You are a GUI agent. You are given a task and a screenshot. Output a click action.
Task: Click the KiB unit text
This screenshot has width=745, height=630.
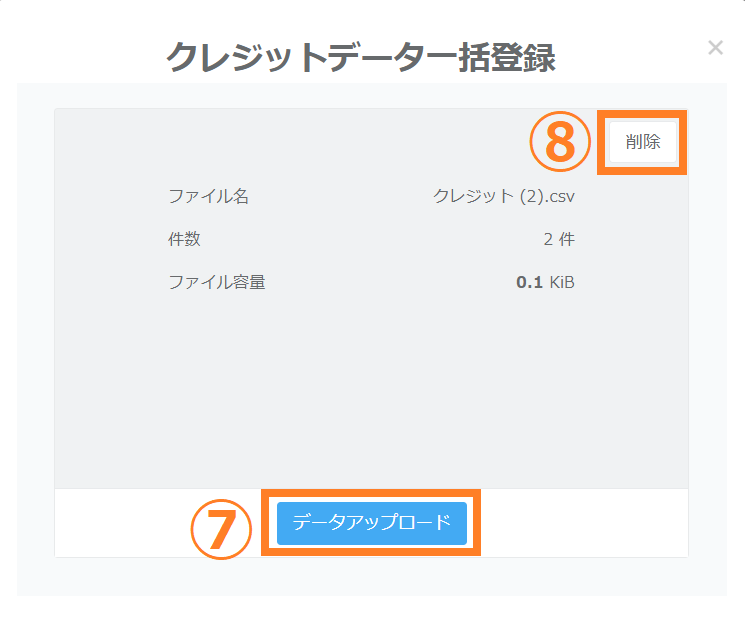click(x=562, y=282)
